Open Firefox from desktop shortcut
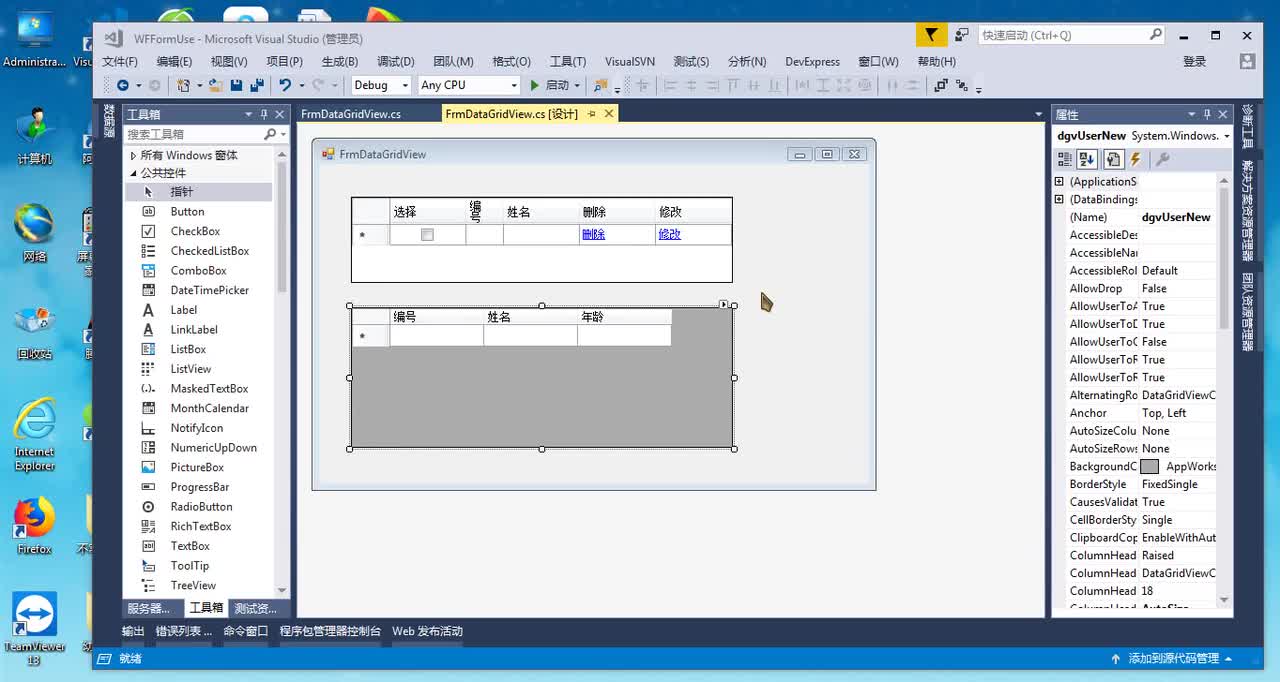This screenshot has width=1280, height=682. (x=34, y=525)
